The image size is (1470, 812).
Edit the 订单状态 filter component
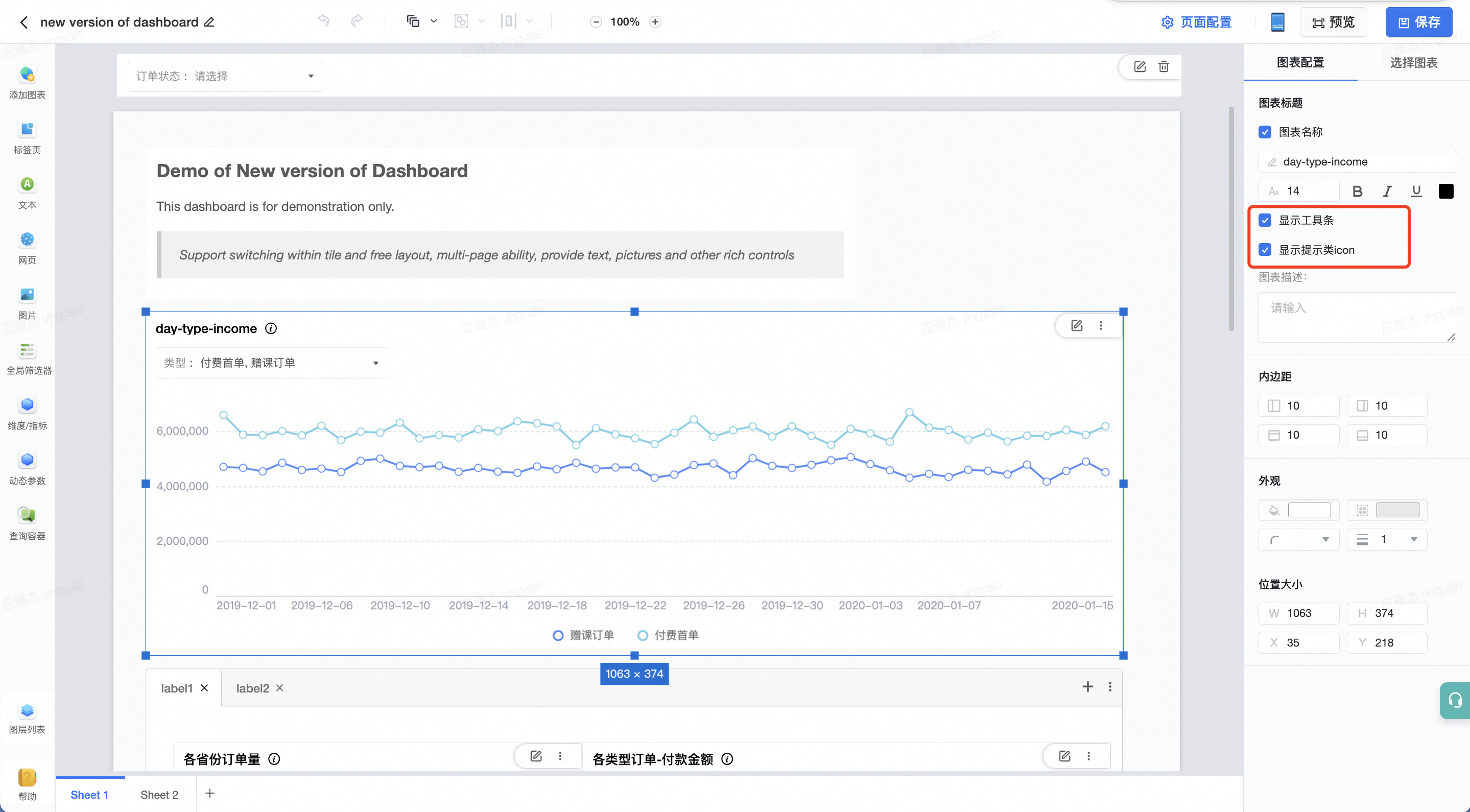pyautogui.click(x=1140, y=67)
